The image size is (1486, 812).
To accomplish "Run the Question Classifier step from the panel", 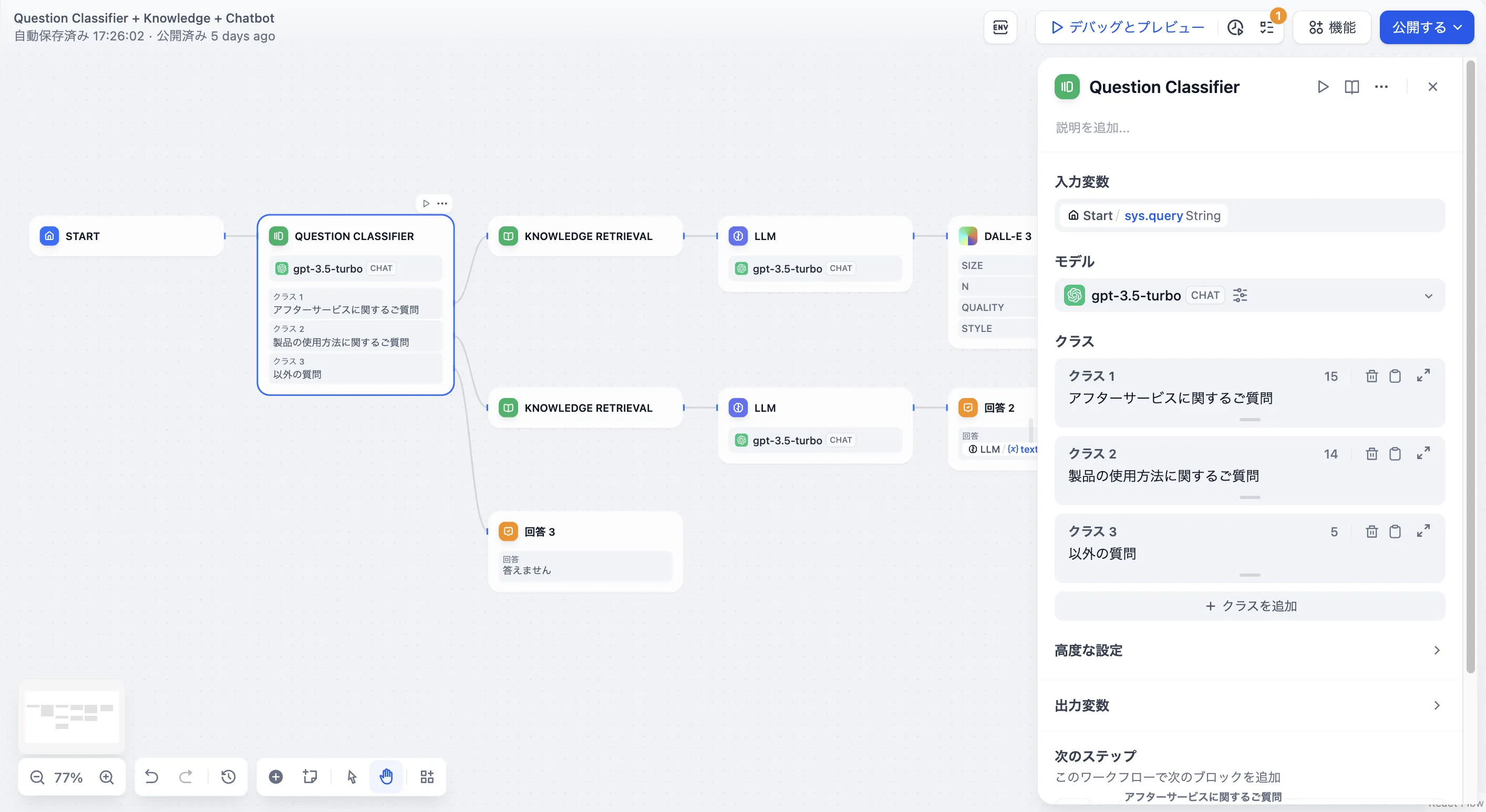I will [1323, 87].
